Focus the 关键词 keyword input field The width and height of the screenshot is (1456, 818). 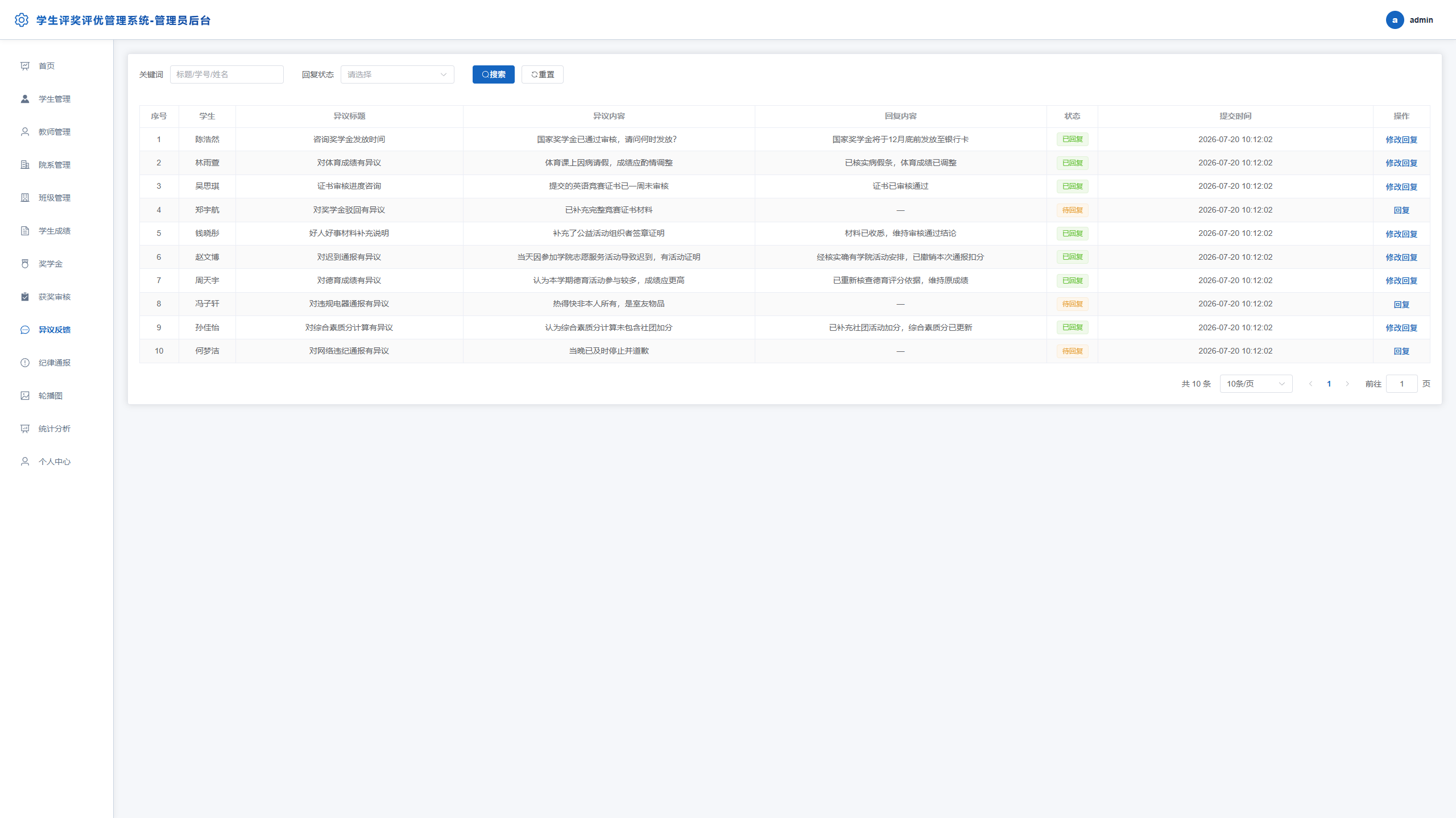(226, 74)
